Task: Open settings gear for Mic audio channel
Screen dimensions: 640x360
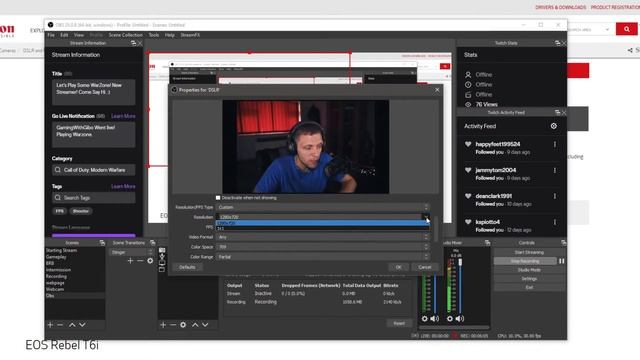Action: click(449, 318)
